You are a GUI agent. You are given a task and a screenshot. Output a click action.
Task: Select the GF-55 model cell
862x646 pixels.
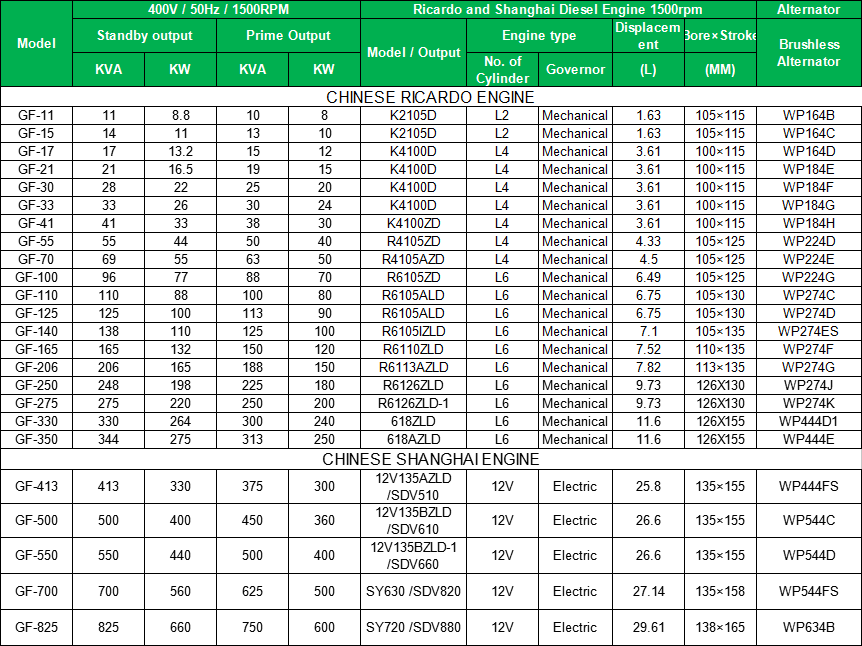(36, 241)
